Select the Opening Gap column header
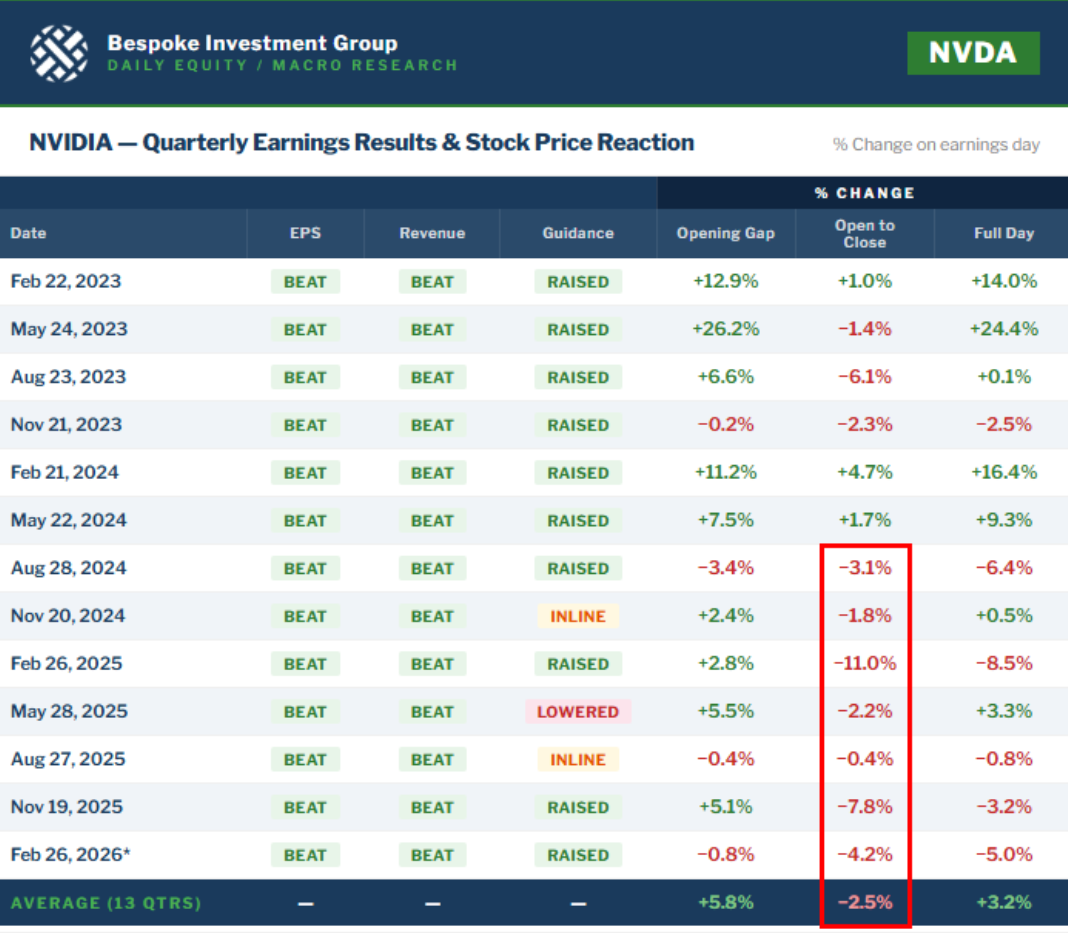 726,233
